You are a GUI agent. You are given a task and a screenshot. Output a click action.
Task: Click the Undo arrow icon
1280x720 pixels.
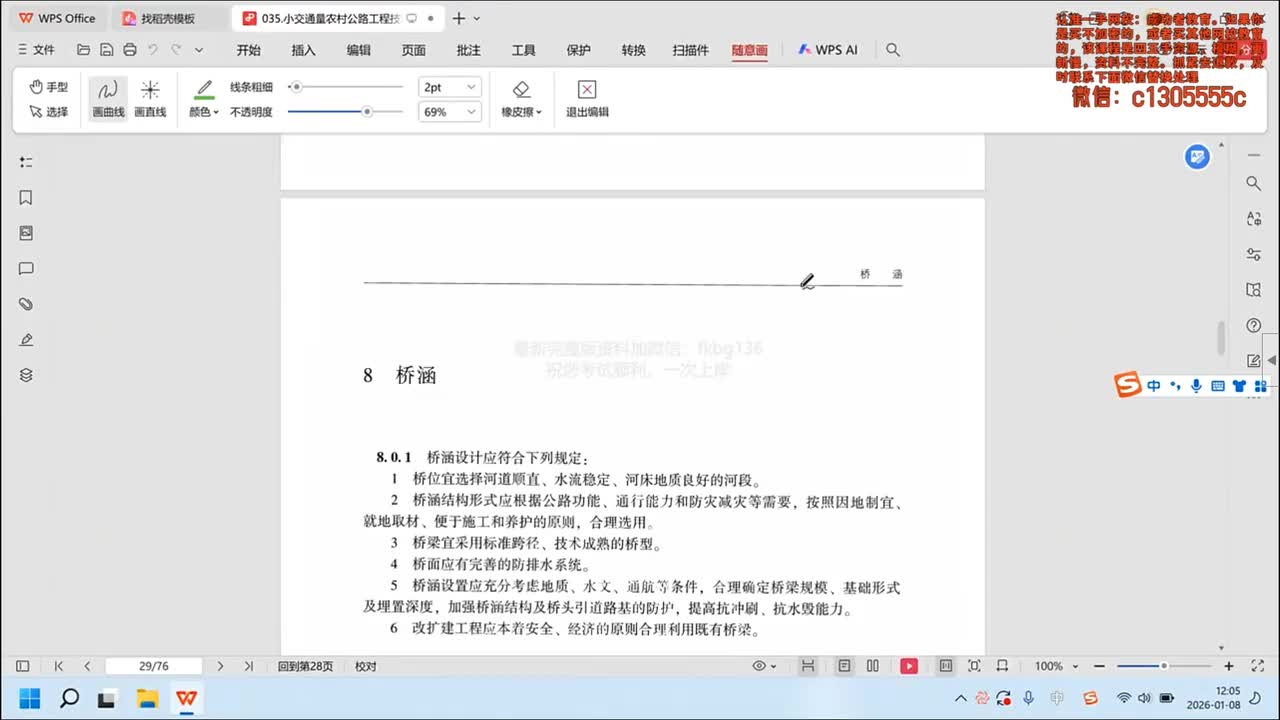(153, 50)
